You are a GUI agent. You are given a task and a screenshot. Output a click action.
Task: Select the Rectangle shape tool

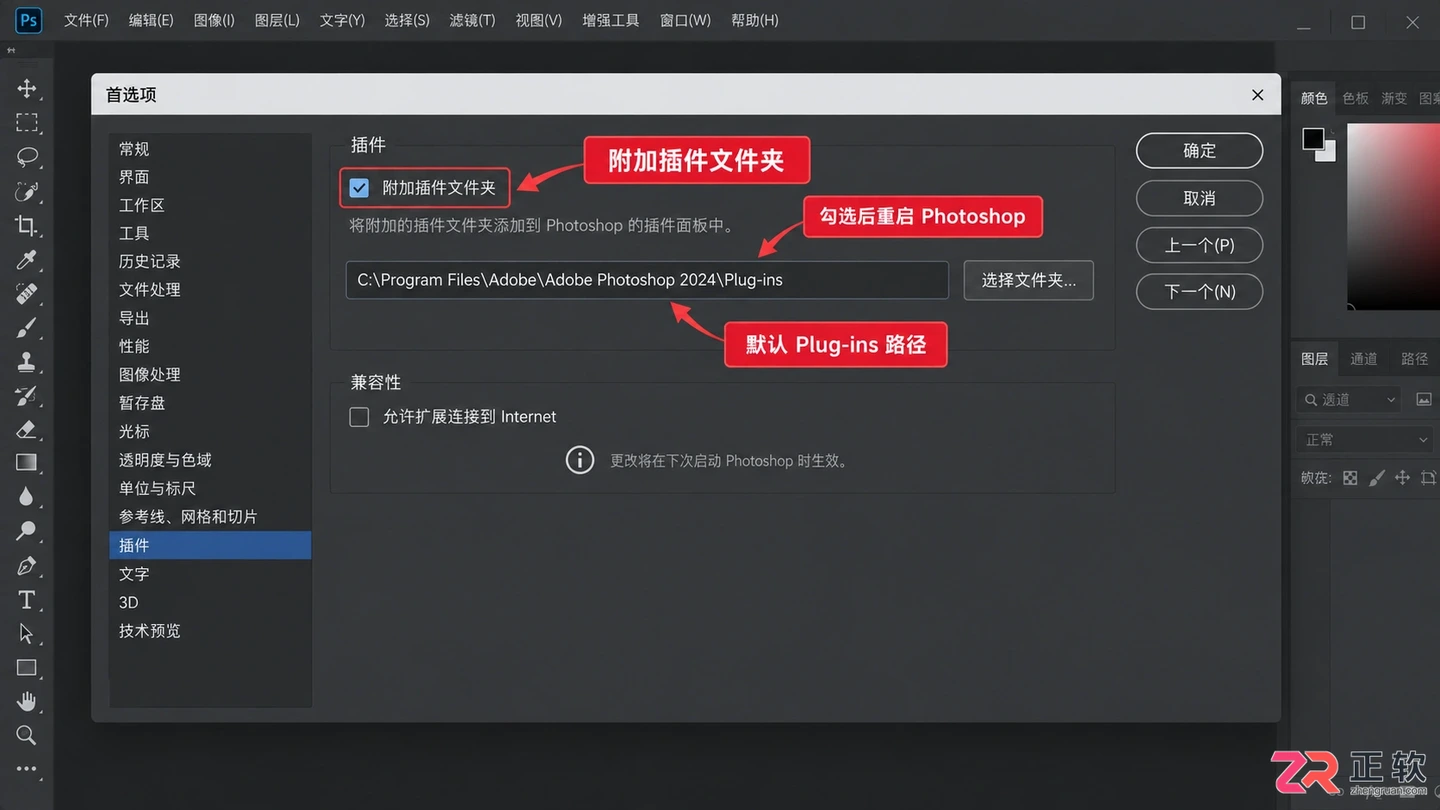tap(27, 668)
